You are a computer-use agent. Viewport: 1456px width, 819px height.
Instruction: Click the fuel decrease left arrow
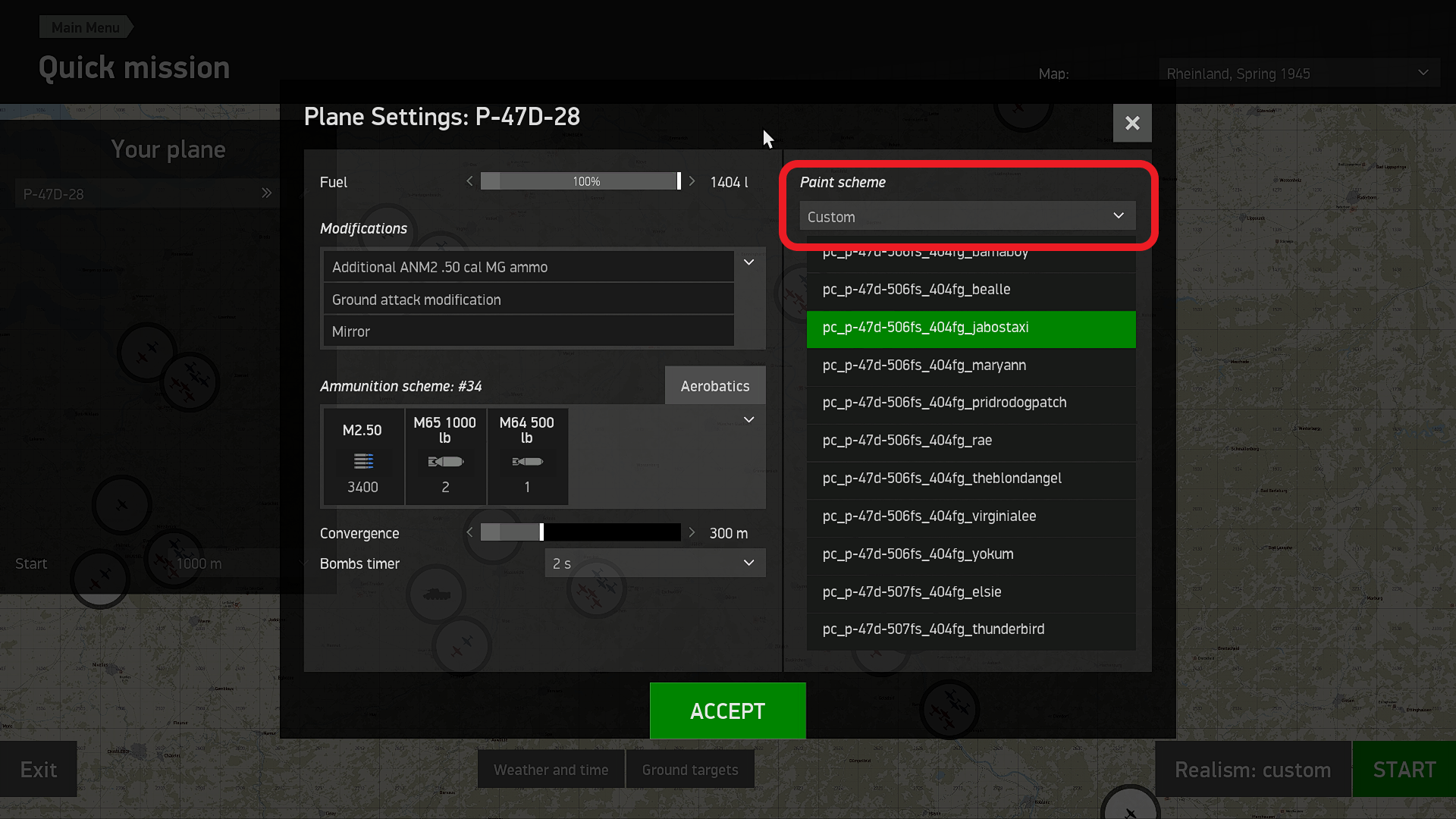coord(469,181)
